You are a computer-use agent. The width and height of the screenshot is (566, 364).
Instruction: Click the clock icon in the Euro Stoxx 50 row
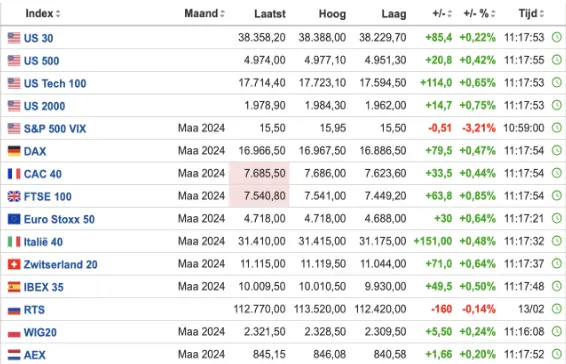pos(557,218)
